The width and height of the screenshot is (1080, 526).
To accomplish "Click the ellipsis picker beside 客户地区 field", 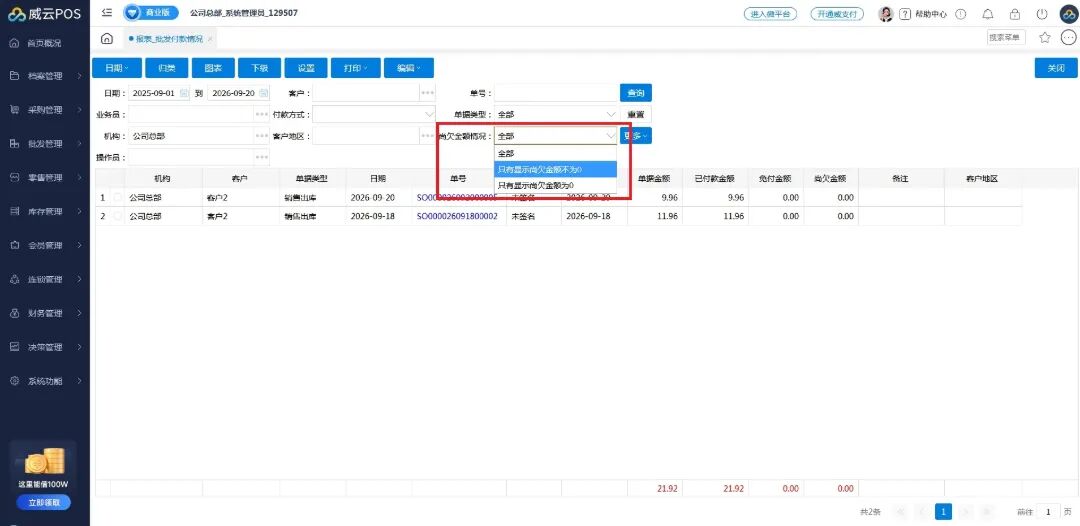I will click(x=428, y=136).
